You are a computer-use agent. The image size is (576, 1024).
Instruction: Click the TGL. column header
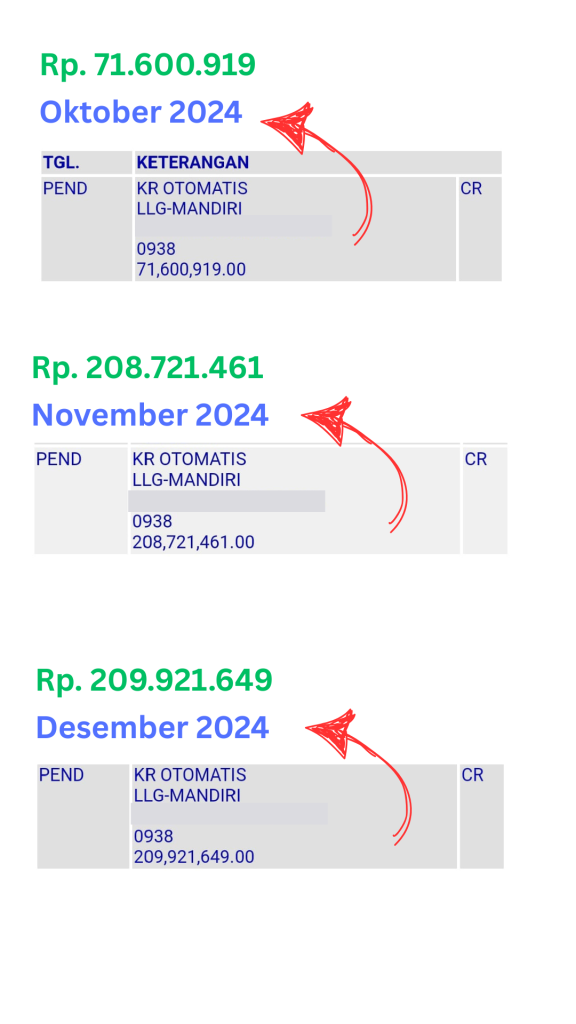tap(86, 162)
